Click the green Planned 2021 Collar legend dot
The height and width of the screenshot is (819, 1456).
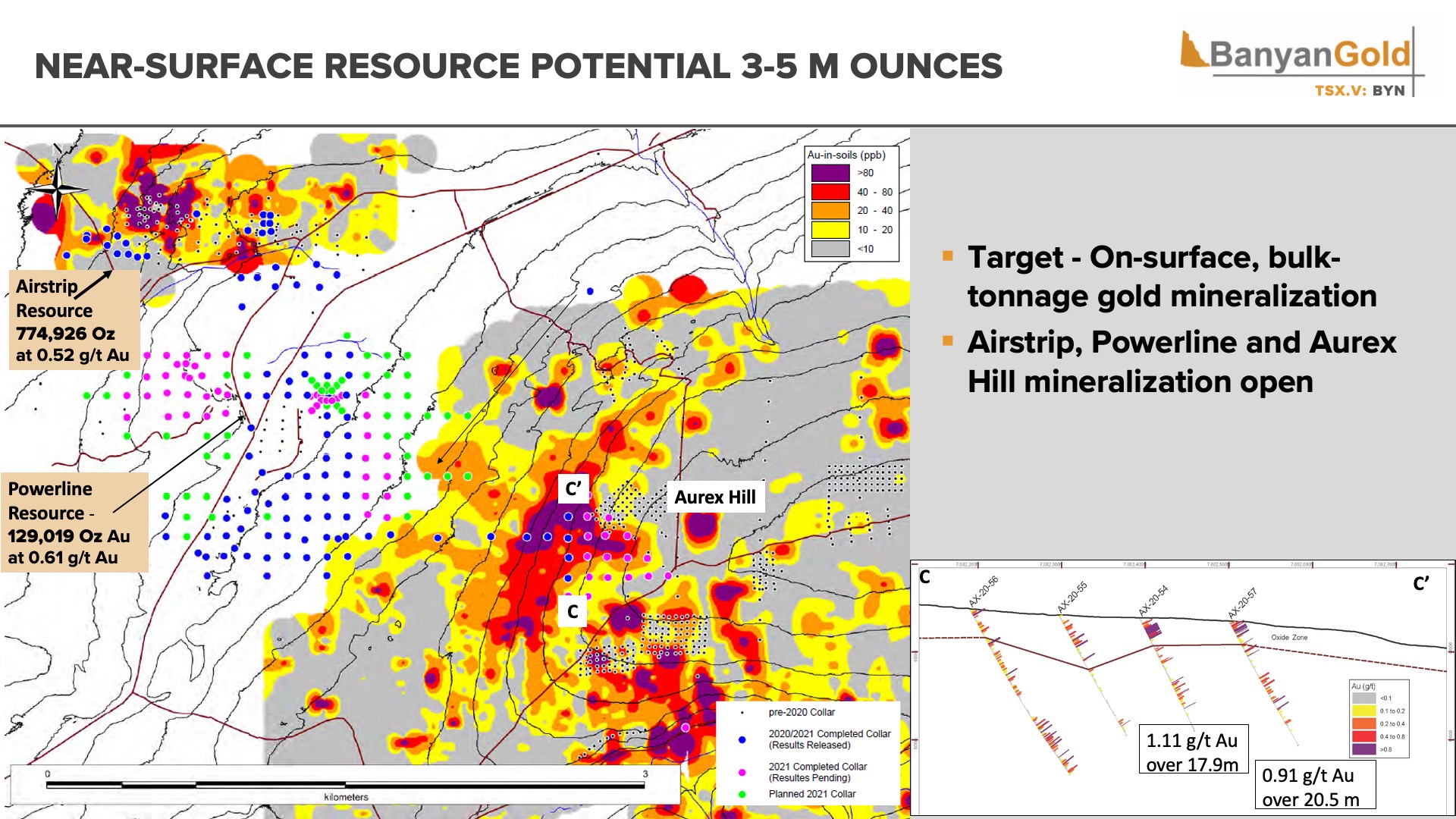click(x=742, y=794)
